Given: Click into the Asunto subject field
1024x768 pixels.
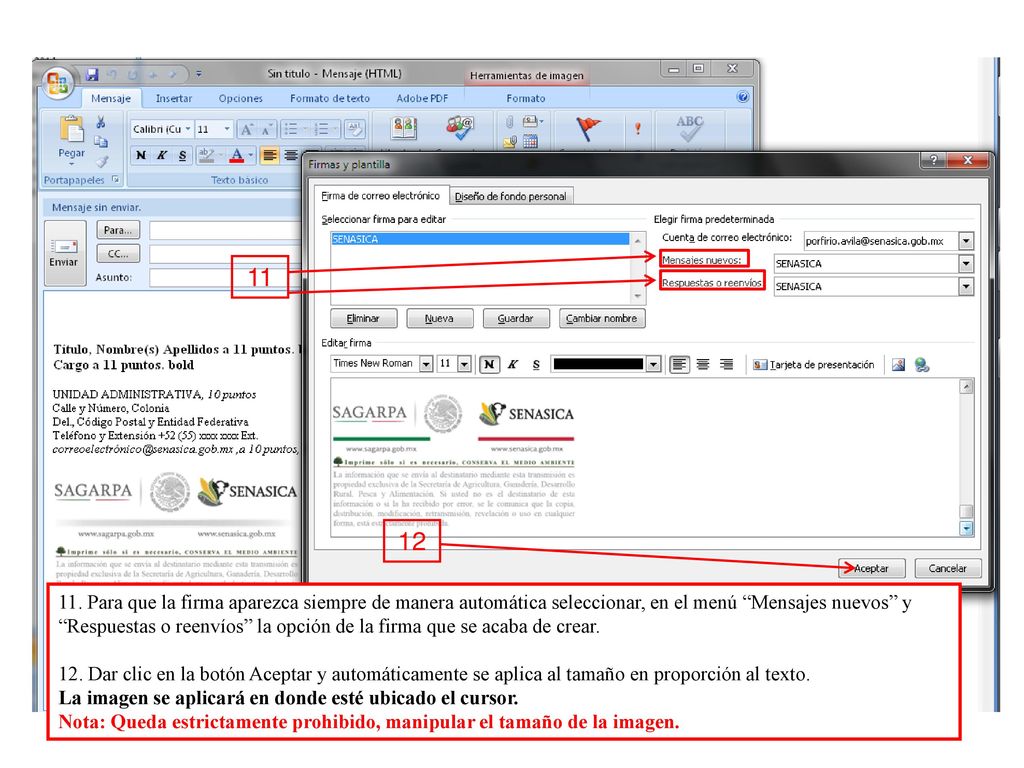Looking at the screenshot, I should pyautogui.click(x=226, y=278).
